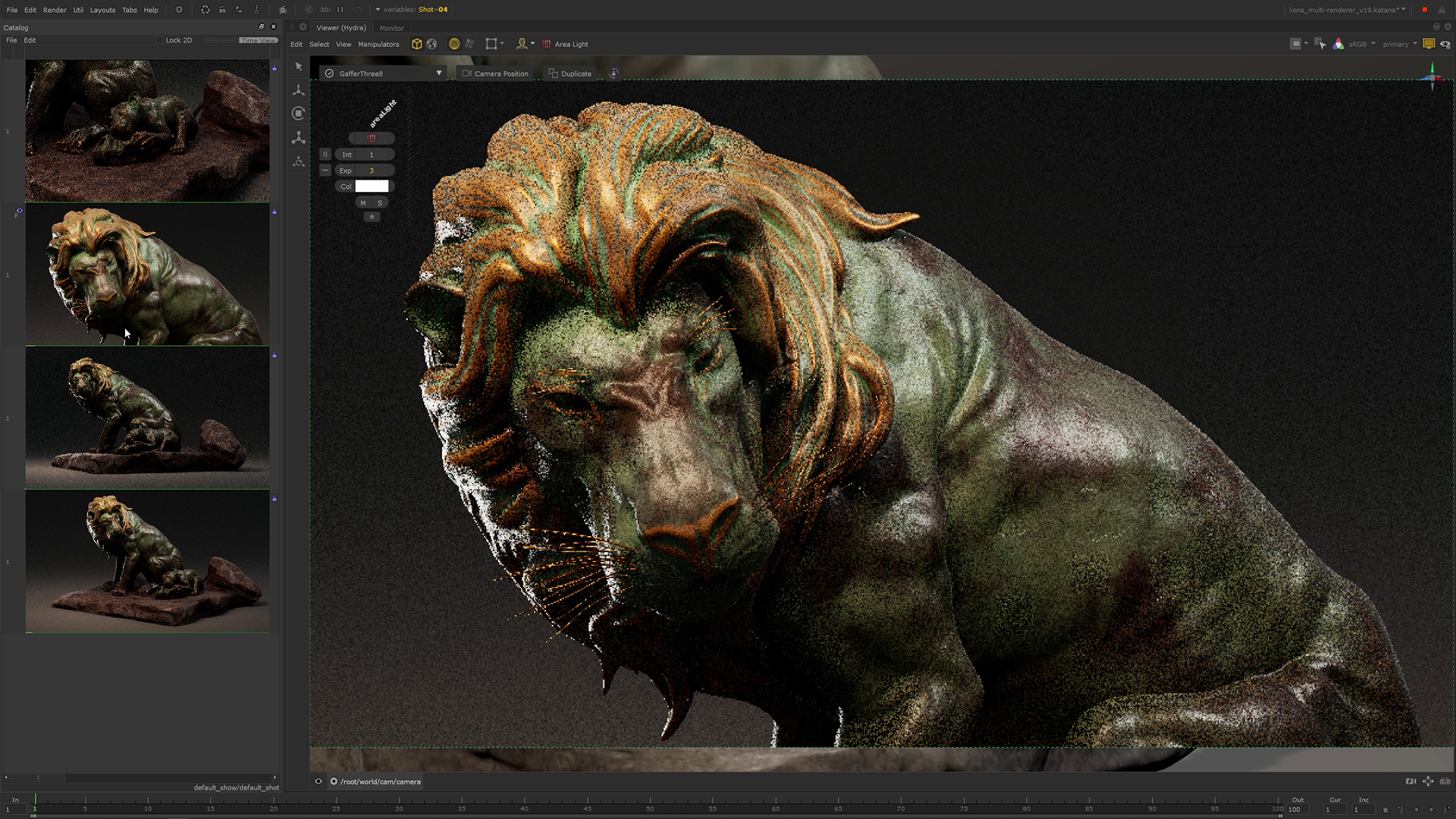Activate the translate manipulator tool
The height and width of the screenshot is (819, 1456).
pos(299,90)
